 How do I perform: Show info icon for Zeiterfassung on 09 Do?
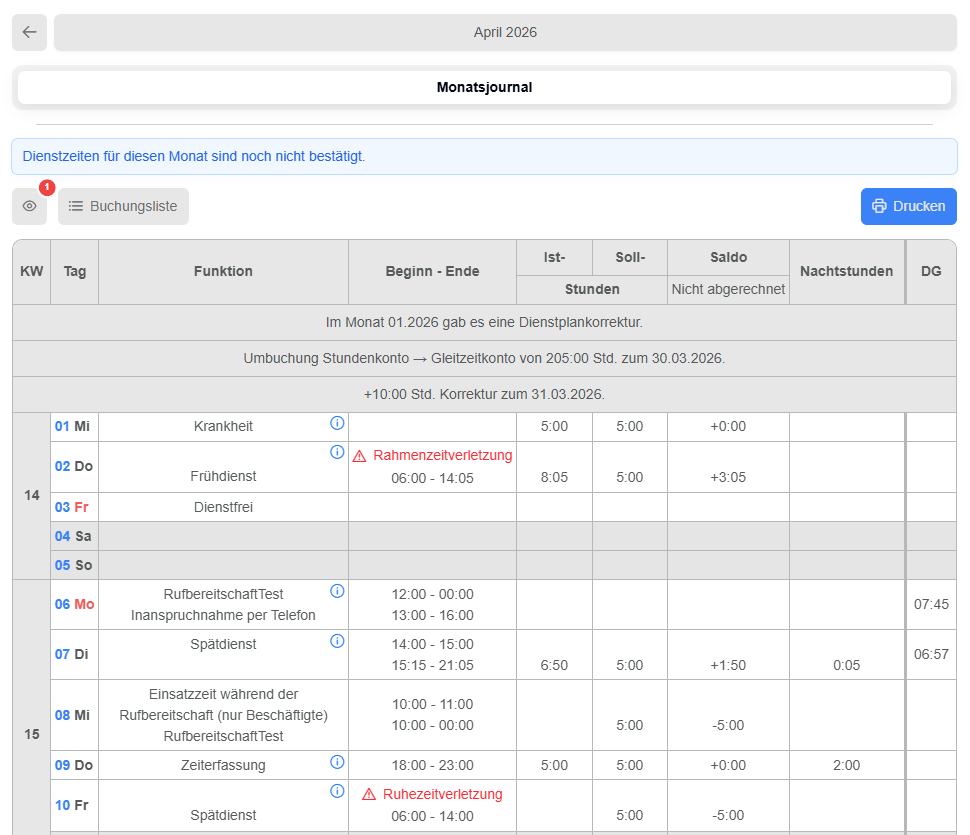[x=337, y=762]
